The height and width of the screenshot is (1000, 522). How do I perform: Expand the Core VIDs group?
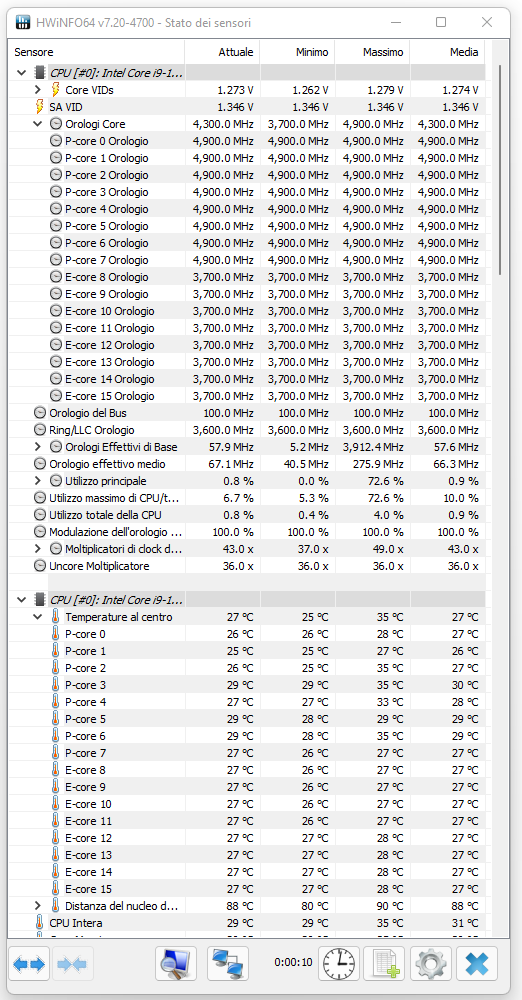point(38,90)
